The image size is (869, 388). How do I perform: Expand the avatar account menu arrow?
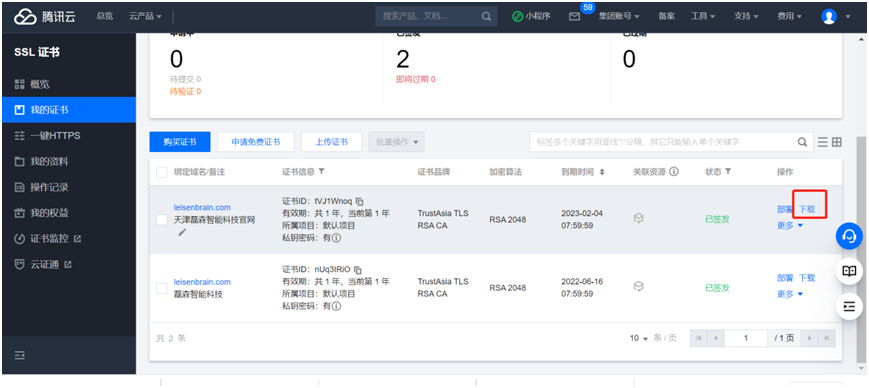[x=847, y=17]
